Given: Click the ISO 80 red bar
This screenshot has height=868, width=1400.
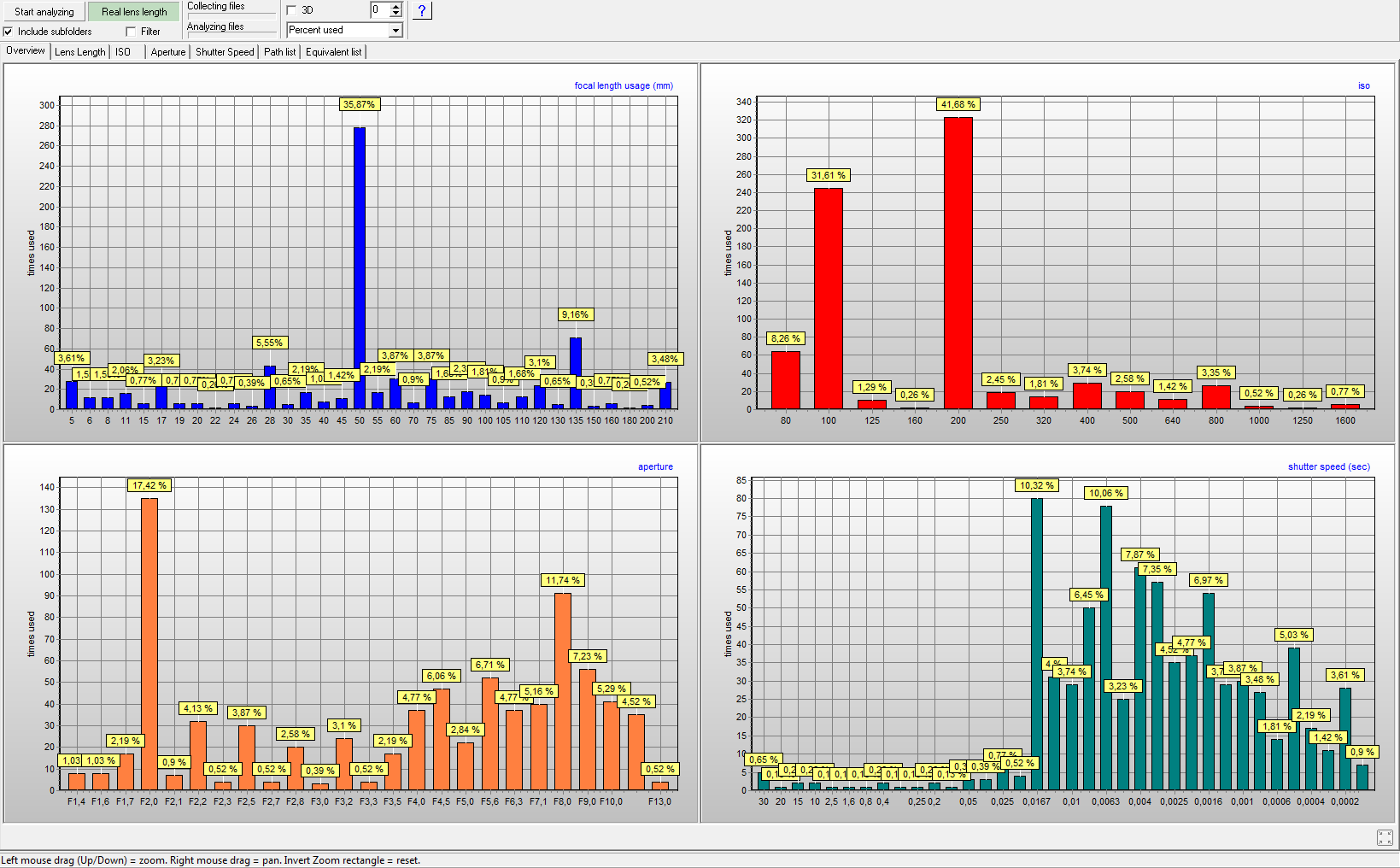Looking at the screenshot, I should (785, 380).
